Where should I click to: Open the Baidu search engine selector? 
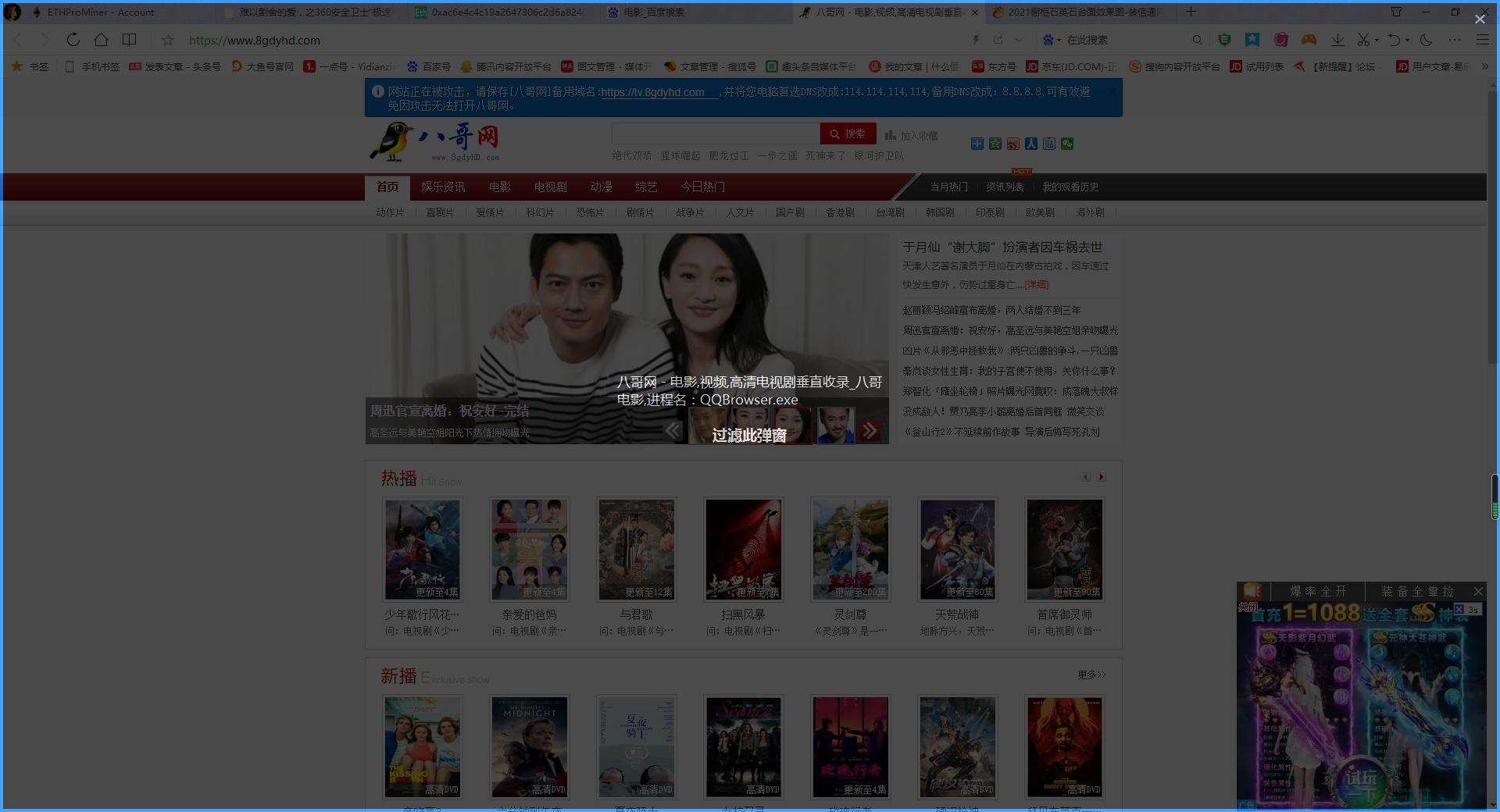coord(1052,40)
